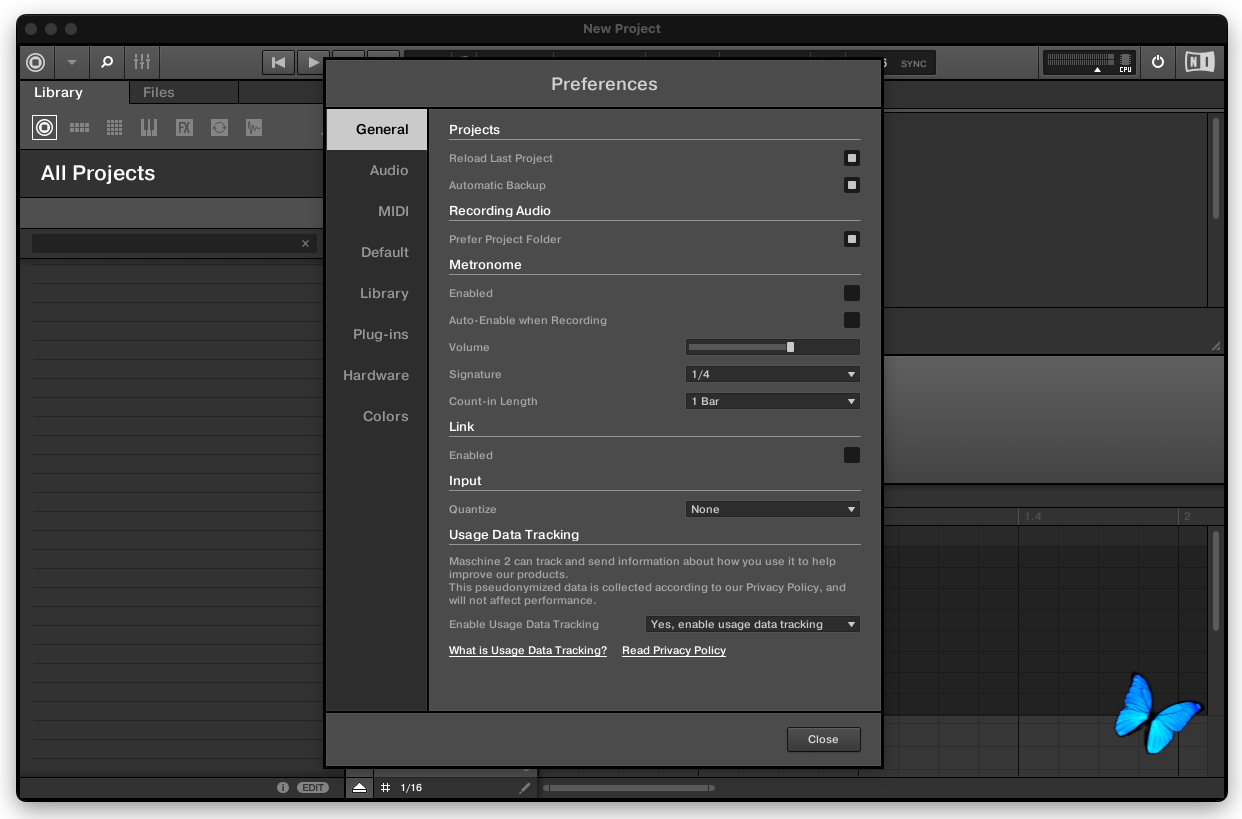Click the audio engine power icon

tap(1158, 62)
